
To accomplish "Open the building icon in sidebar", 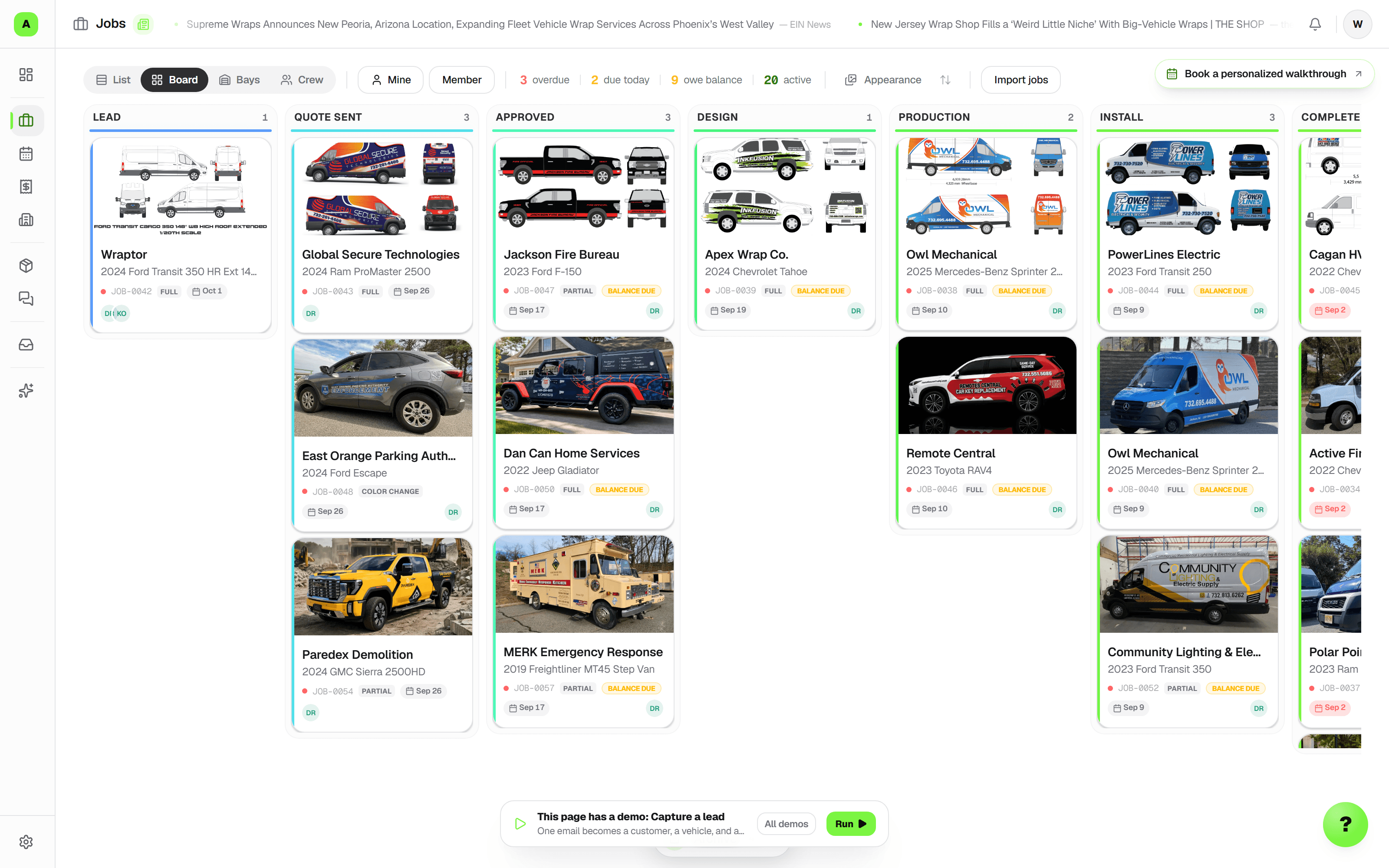I will click(x=26, y=220).
